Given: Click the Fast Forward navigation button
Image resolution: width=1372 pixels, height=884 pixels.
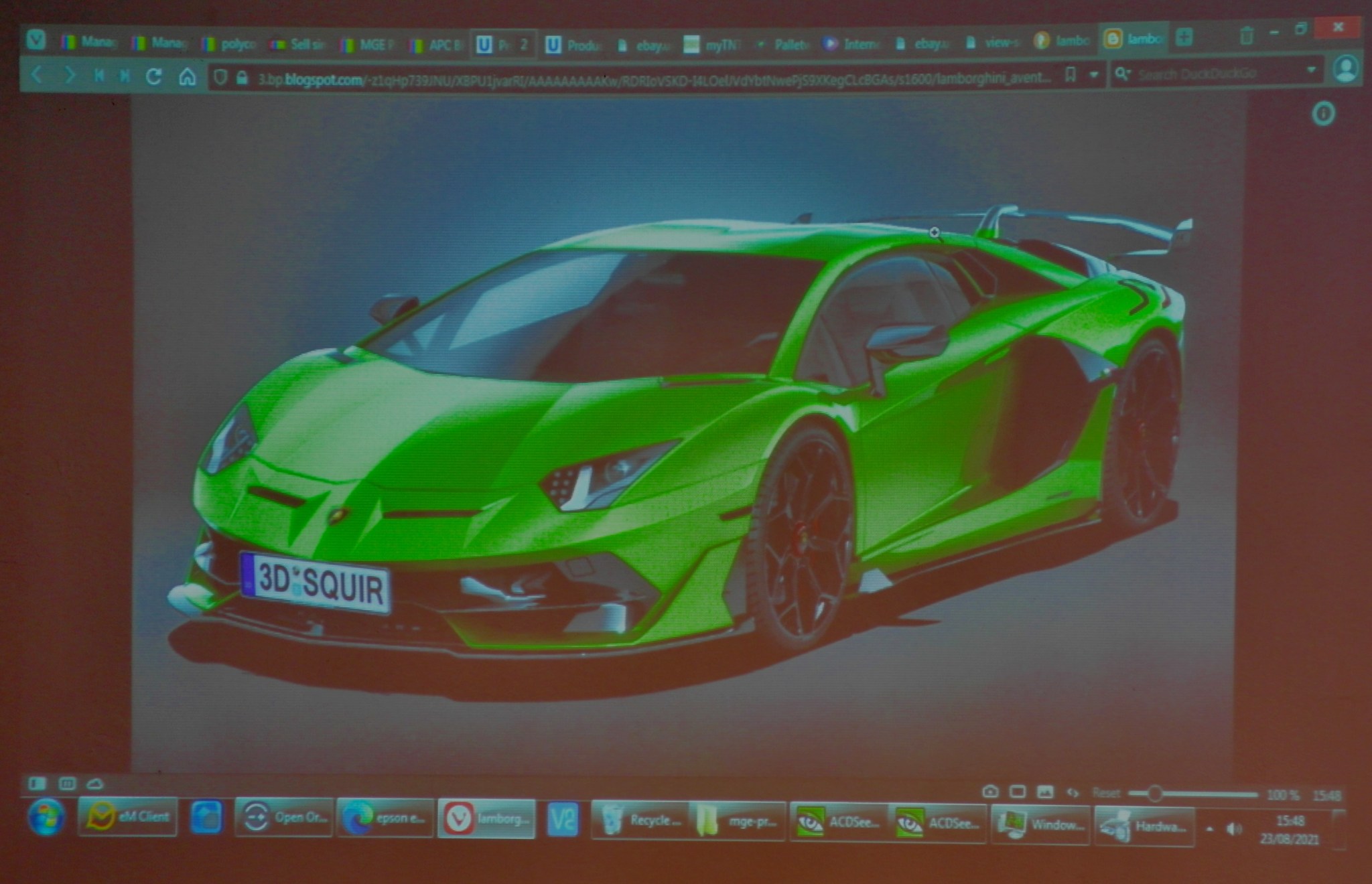Looking at the screenshot, I should [x=125, y=76].
